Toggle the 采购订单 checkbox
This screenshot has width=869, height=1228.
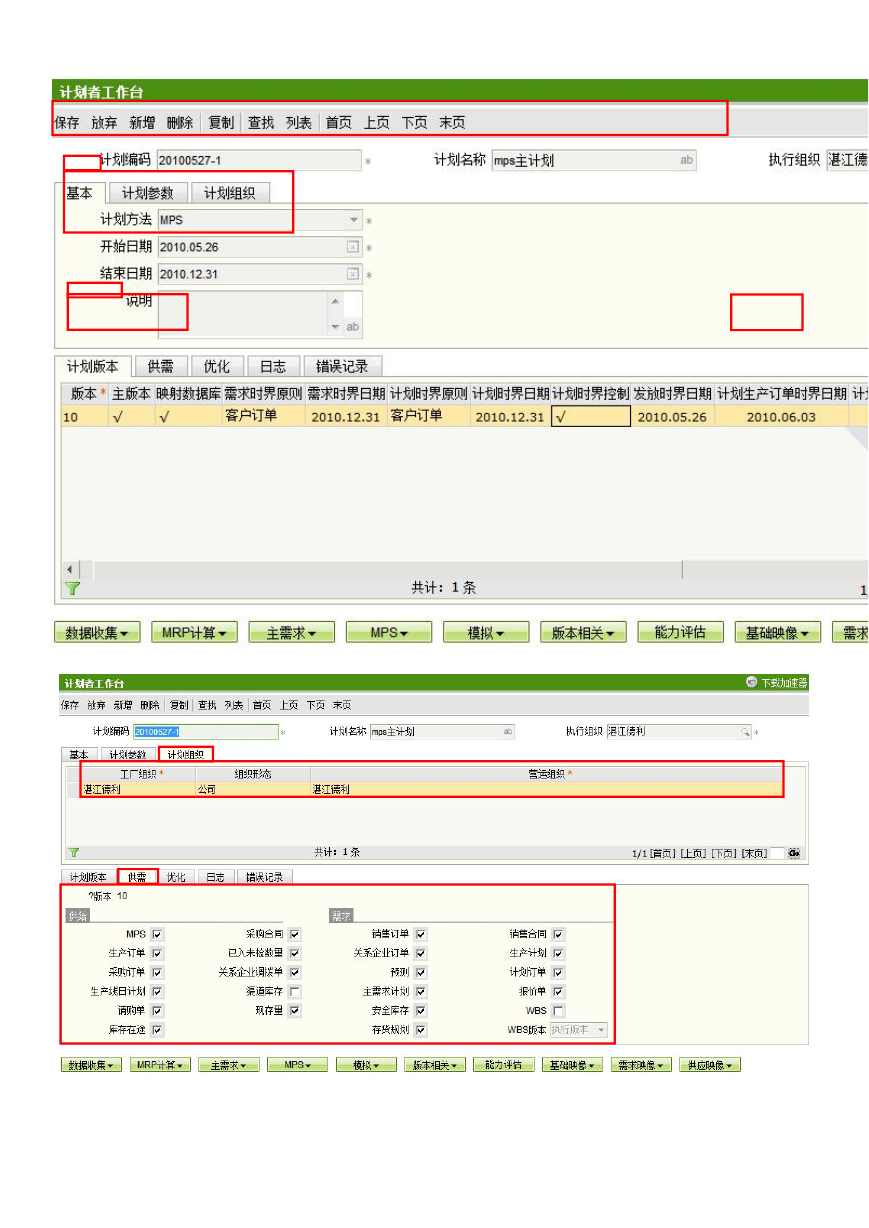[x=157, y=972]
